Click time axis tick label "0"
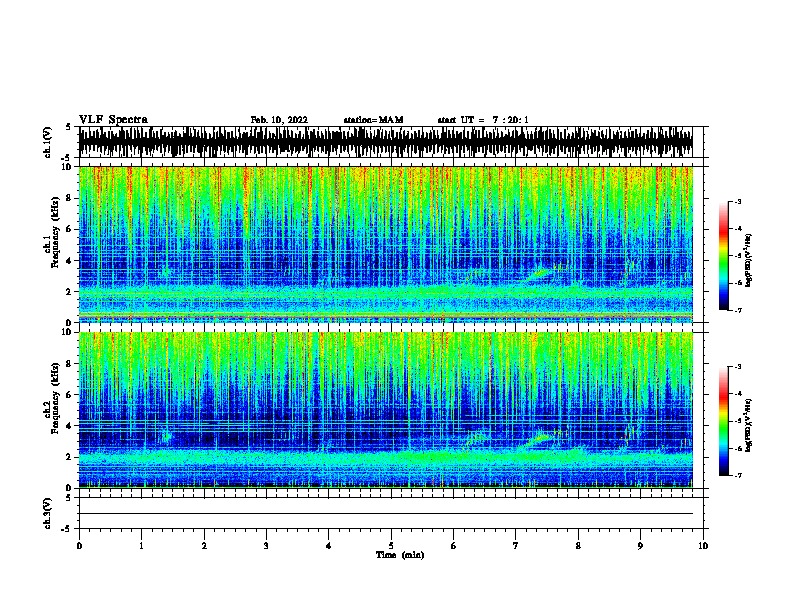 [79, 546]
